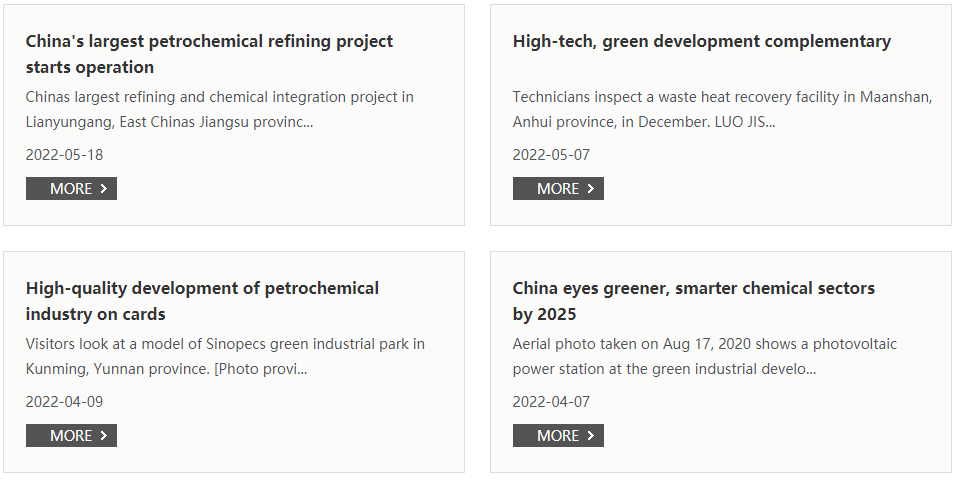Click MORE under the Sinopec Kunming article
The height and width of the screenshot is (479, 958).
pyautogui.click(x=71, y=436)
